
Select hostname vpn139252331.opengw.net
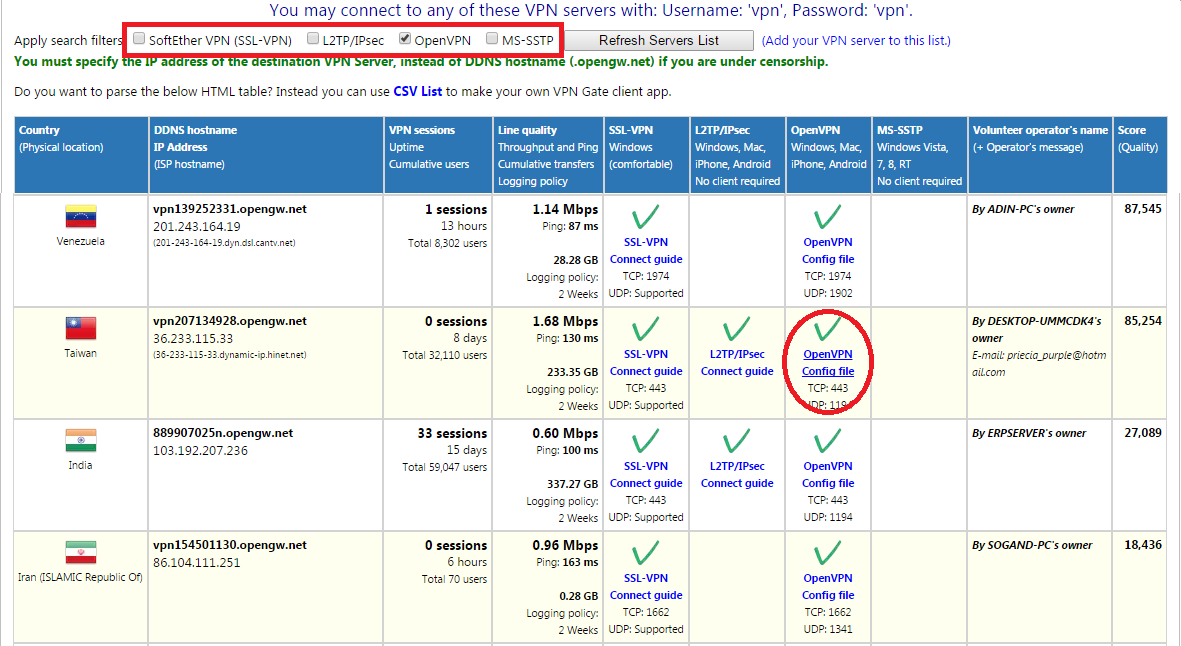(x=230, y=209)
